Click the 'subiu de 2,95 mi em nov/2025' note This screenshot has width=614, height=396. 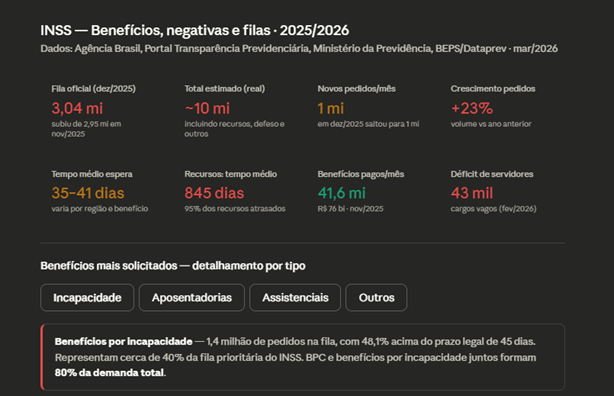pos(86,129)
